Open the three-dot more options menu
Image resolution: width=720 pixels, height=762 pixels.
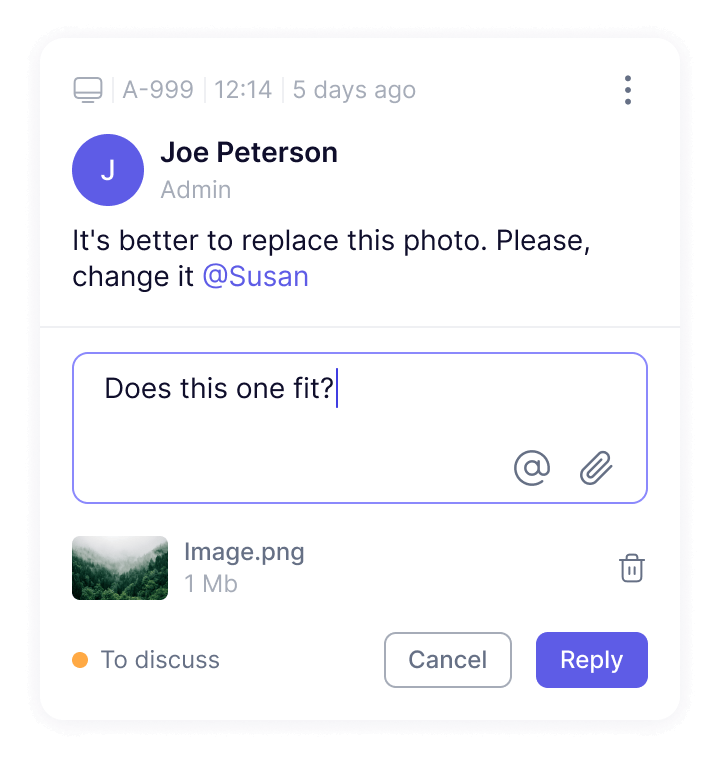(x=628, y=90)
